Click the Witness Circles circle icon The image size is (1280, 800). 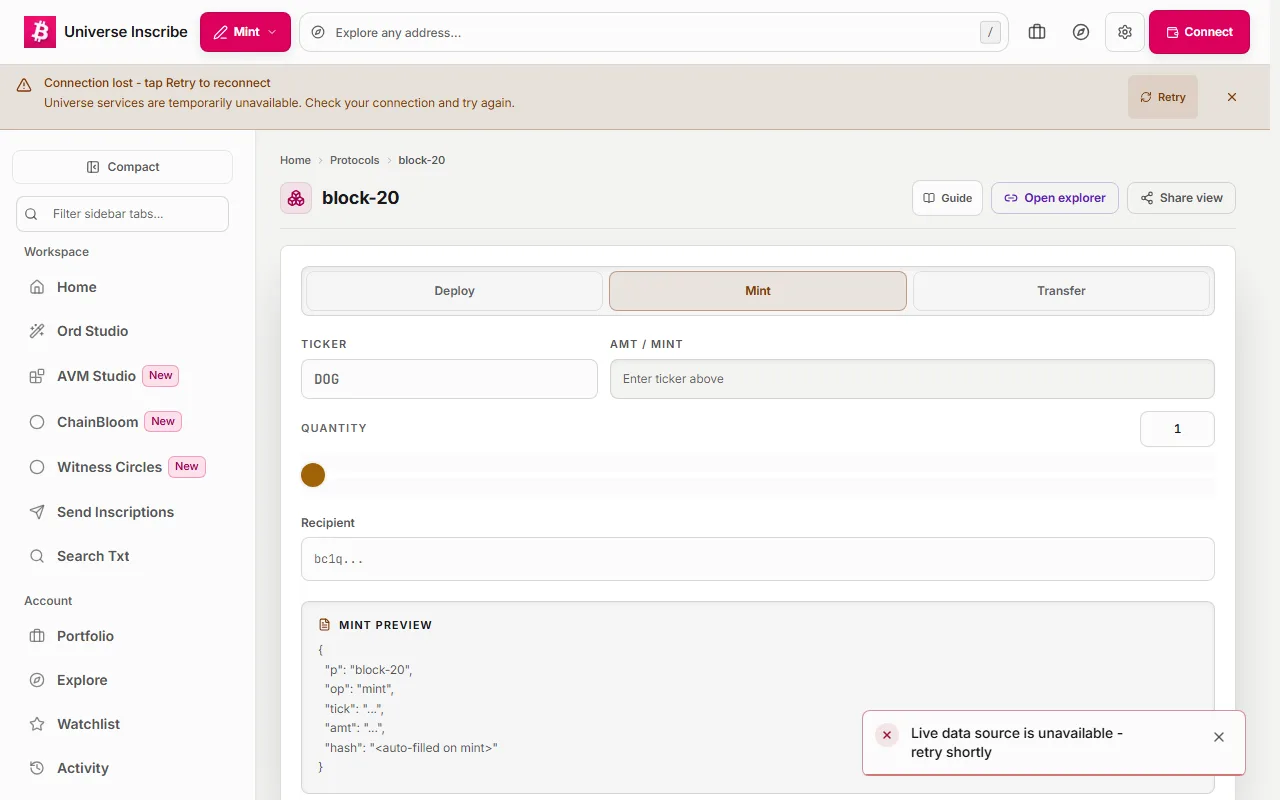tap(37, 467)
